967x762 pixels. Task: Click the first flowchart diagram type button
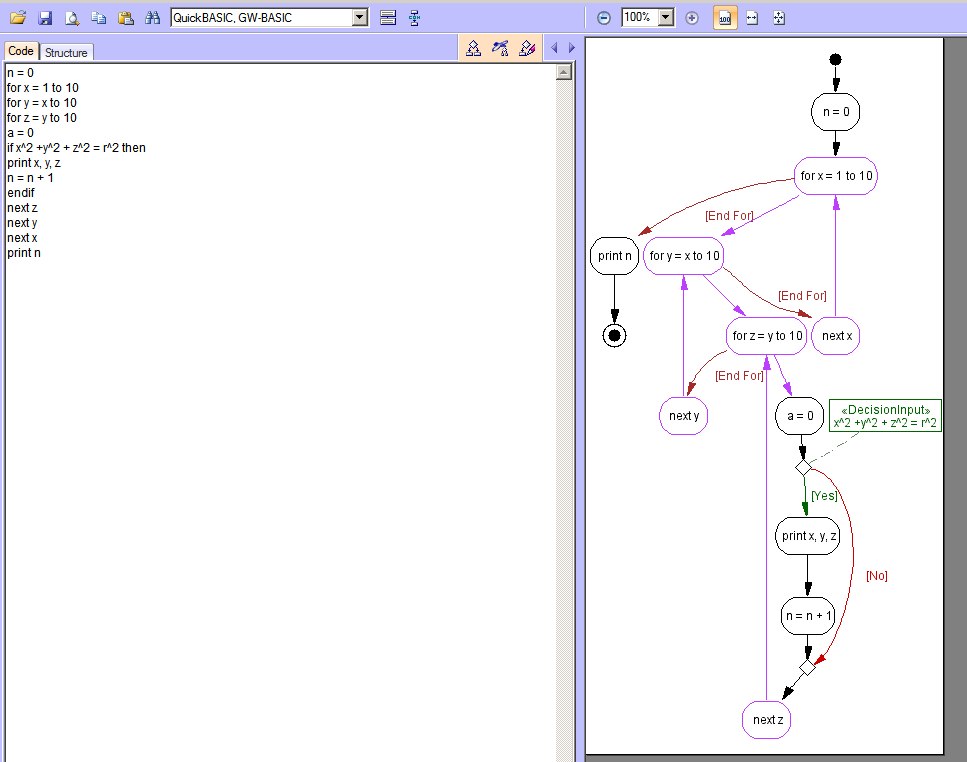pos(474,48)
